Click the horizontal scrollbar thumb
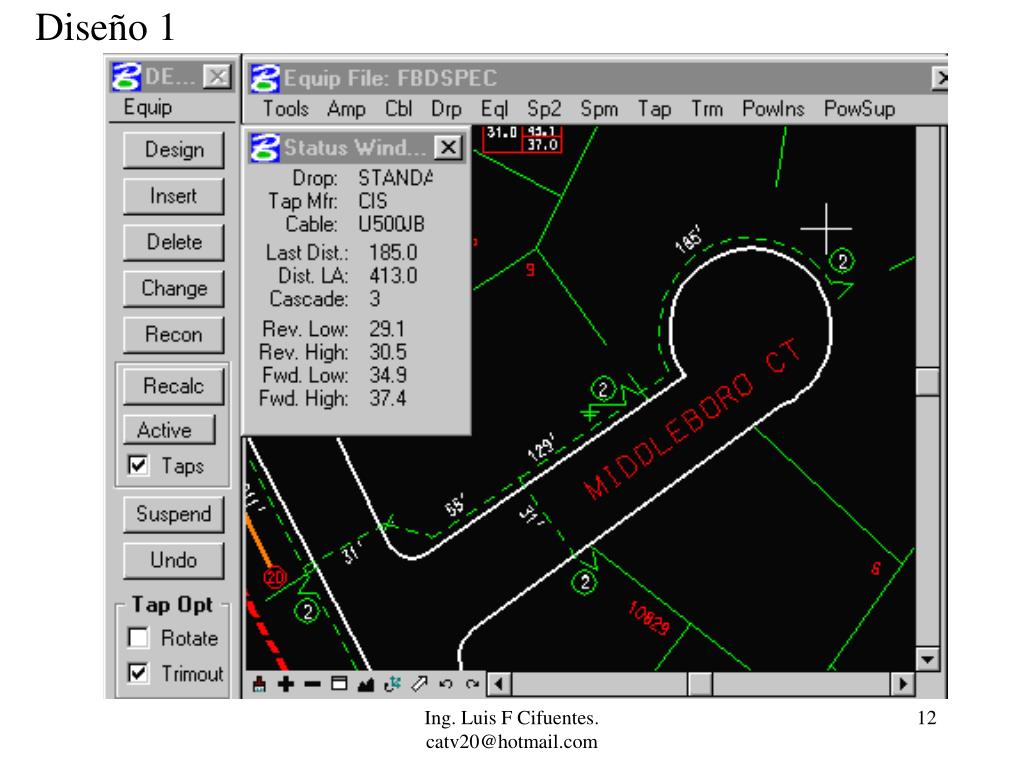This screenshot has width=1024, height=768. tap(700, 684)
